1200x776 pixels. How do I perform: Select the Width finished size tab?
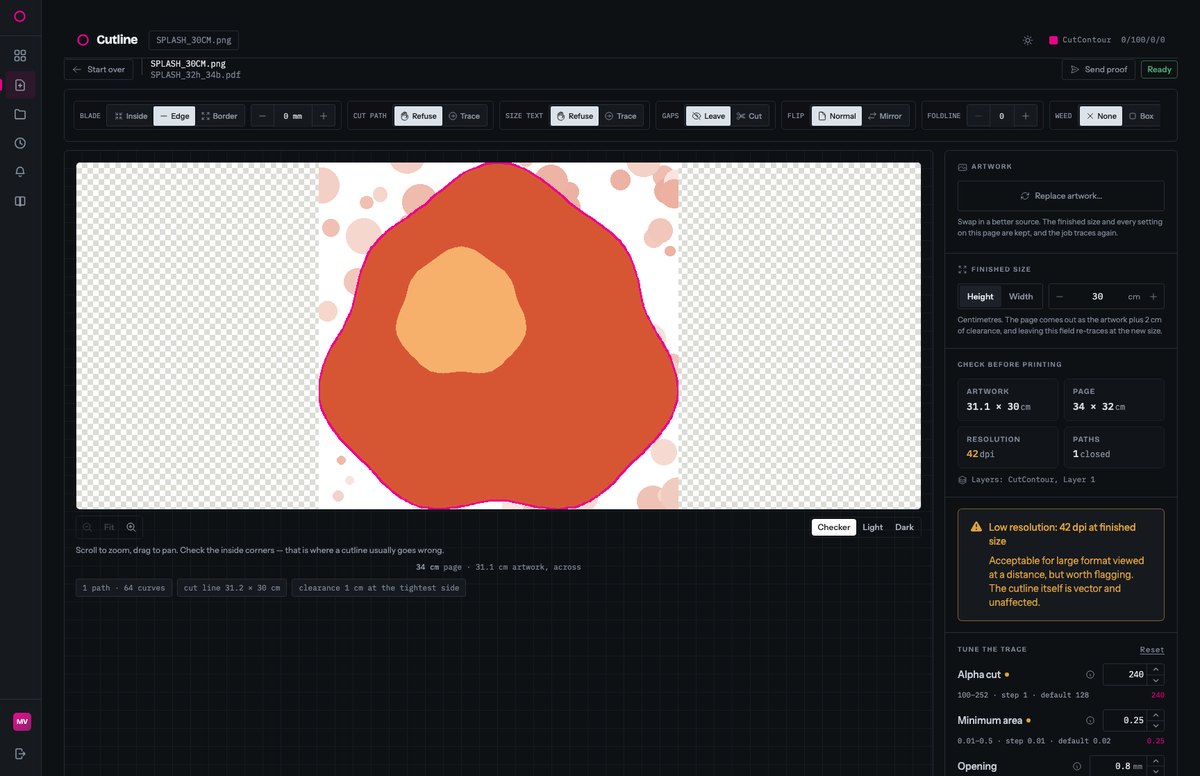click(1021, 296)
